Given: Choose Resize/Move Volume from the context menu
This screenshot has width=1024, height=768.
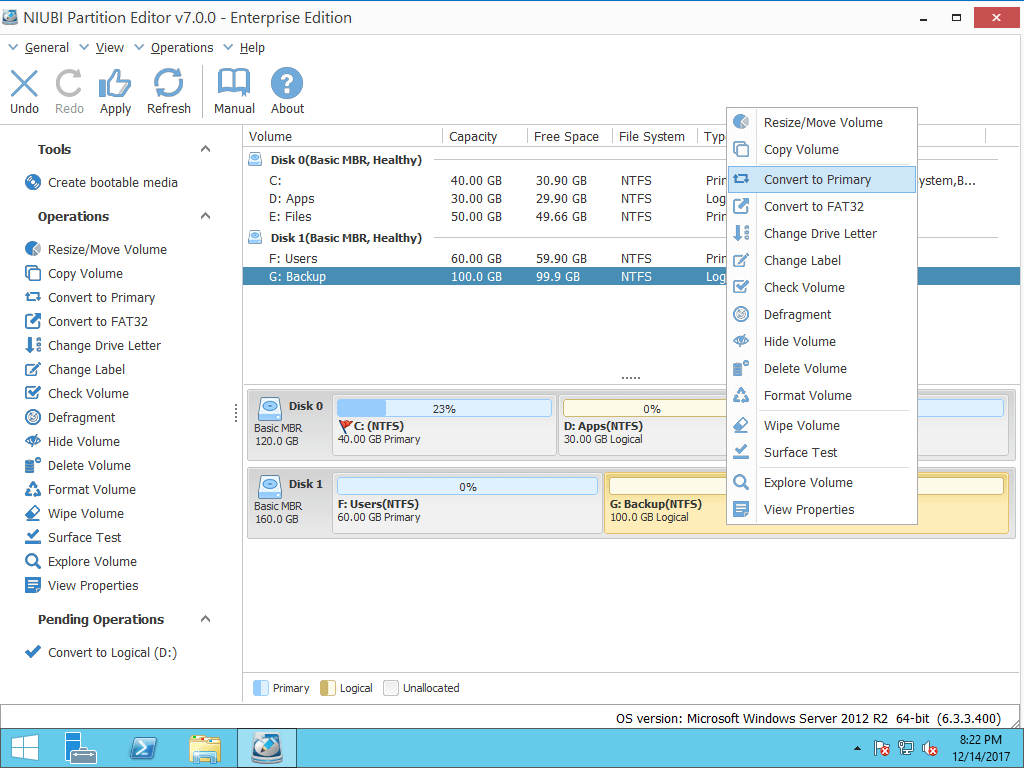Looking at the screenshot, I should tap(822, 123).
